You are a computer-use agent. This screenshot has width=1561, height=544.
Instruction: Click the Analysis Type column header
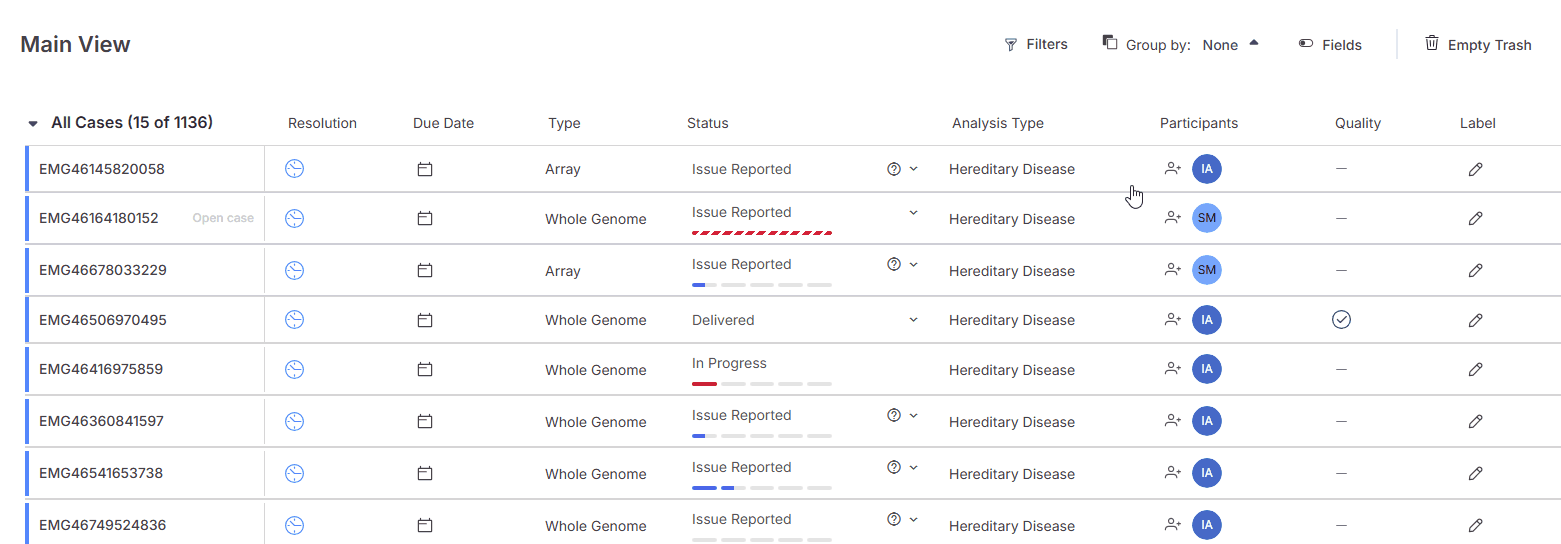[997, 124]
